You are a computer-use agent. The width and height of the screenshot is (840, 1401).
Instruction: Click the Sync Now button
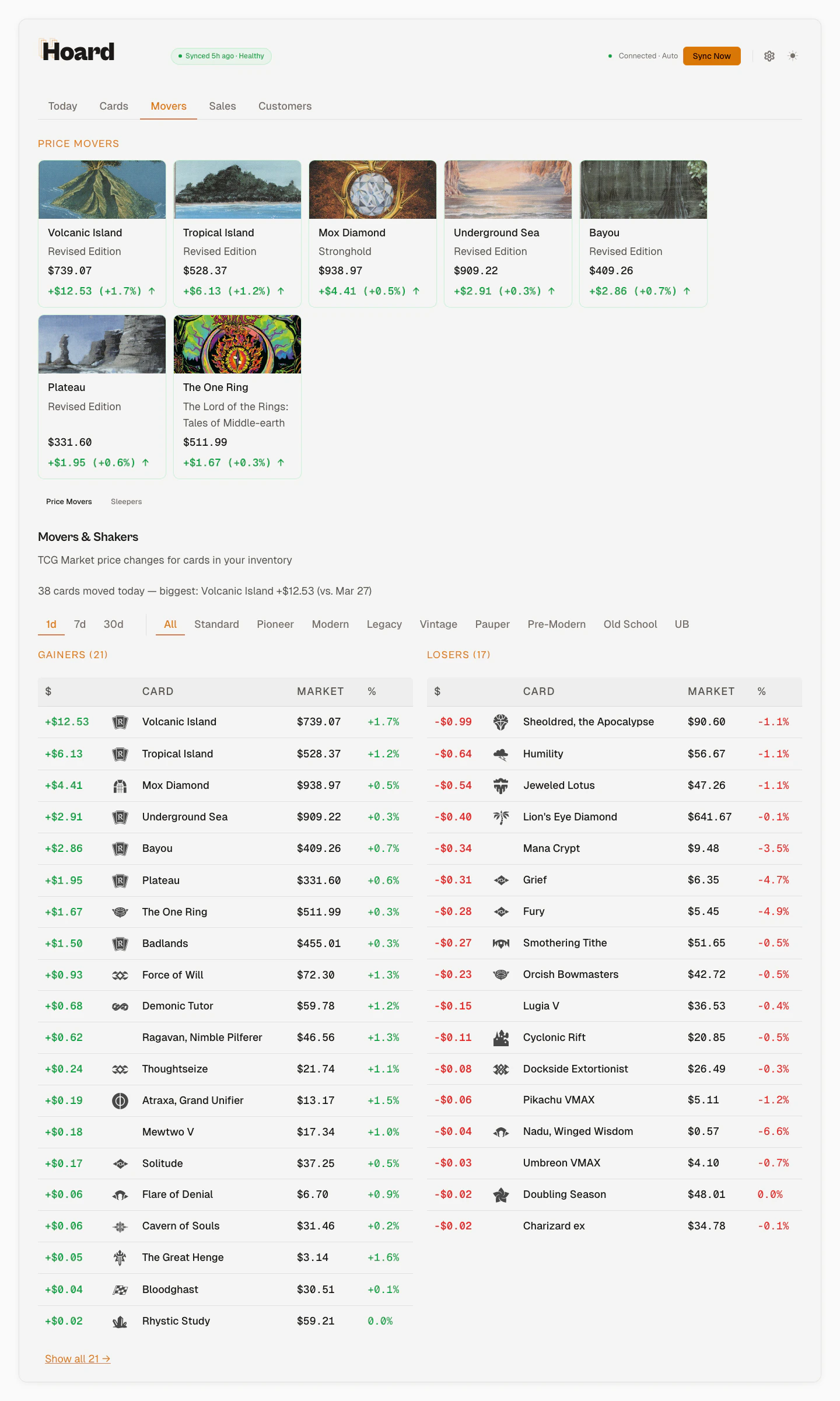712,56
